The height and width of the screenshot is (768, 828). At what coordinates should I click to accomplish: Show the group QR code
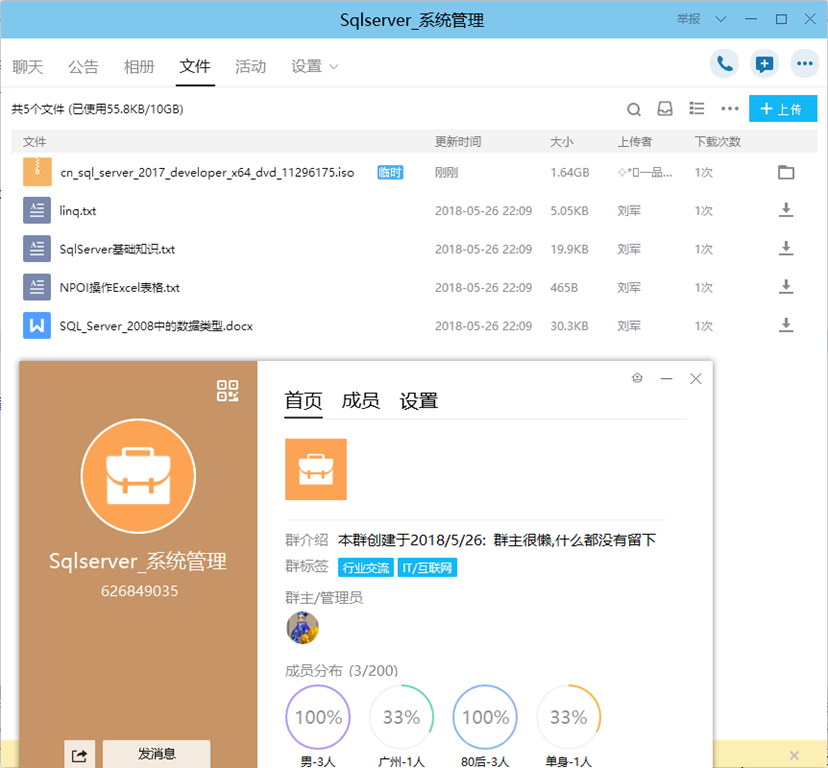[228, 391]
